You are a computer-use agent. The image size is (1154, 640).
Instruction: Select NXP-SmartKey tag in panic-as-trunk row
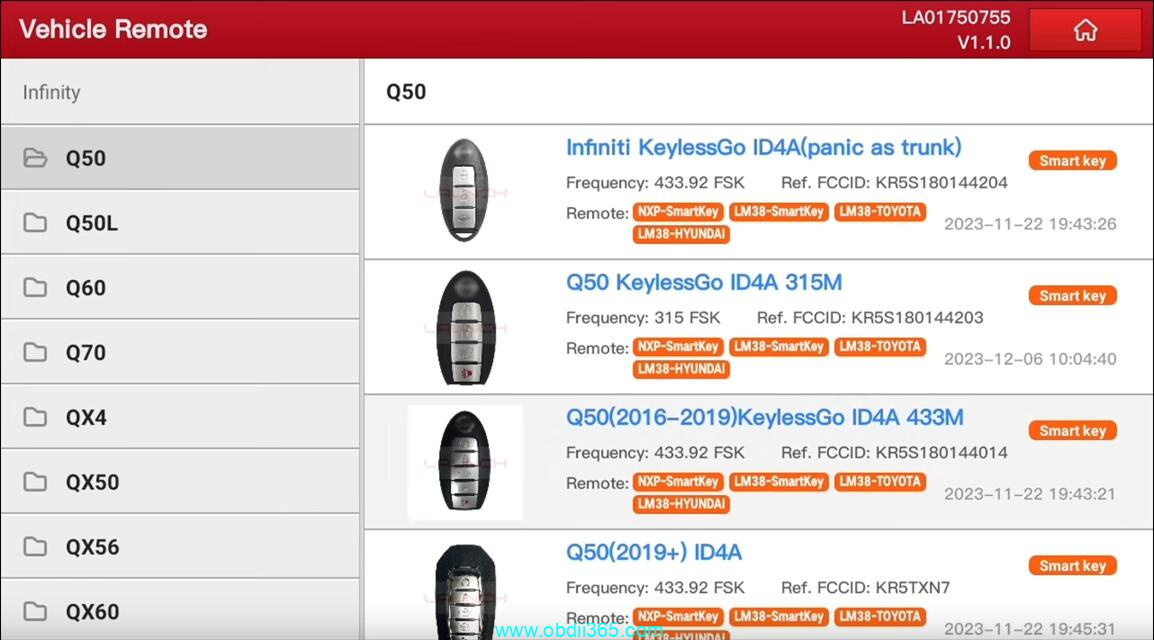pyautogui.click(x=678, y=212)
